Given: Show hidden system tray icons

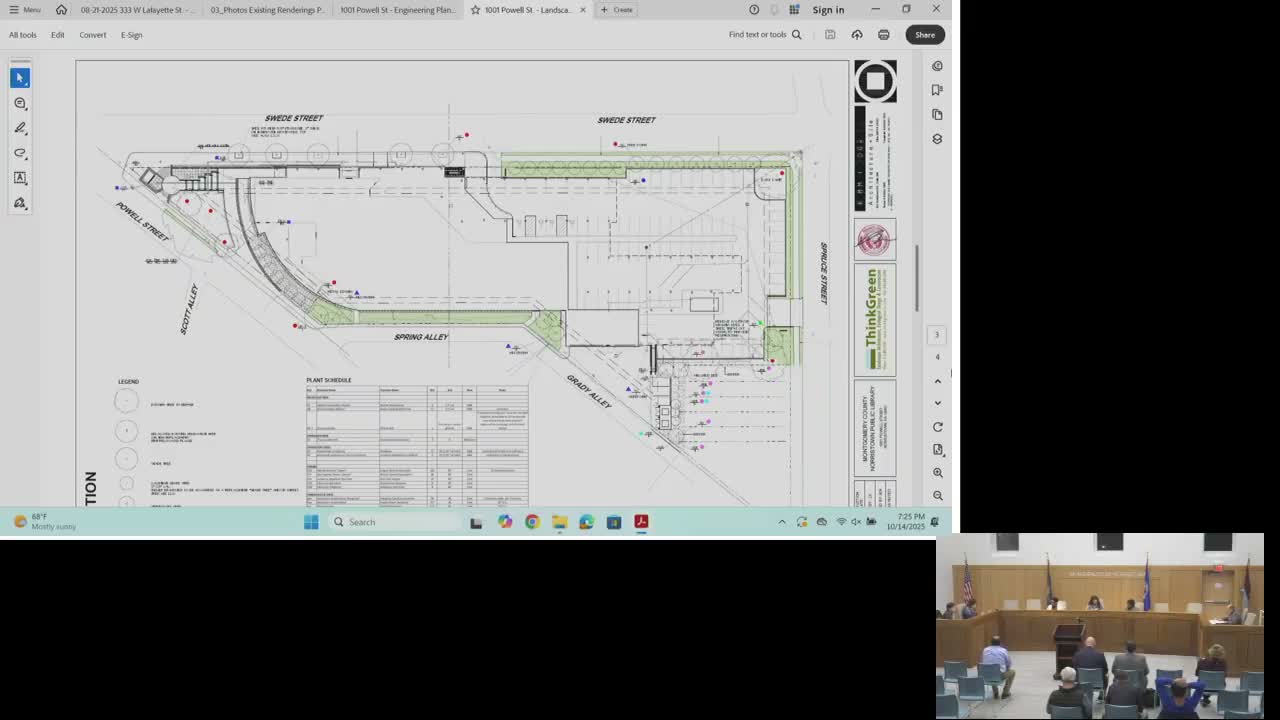Looking at the screenshot, I should click(782, 522).
